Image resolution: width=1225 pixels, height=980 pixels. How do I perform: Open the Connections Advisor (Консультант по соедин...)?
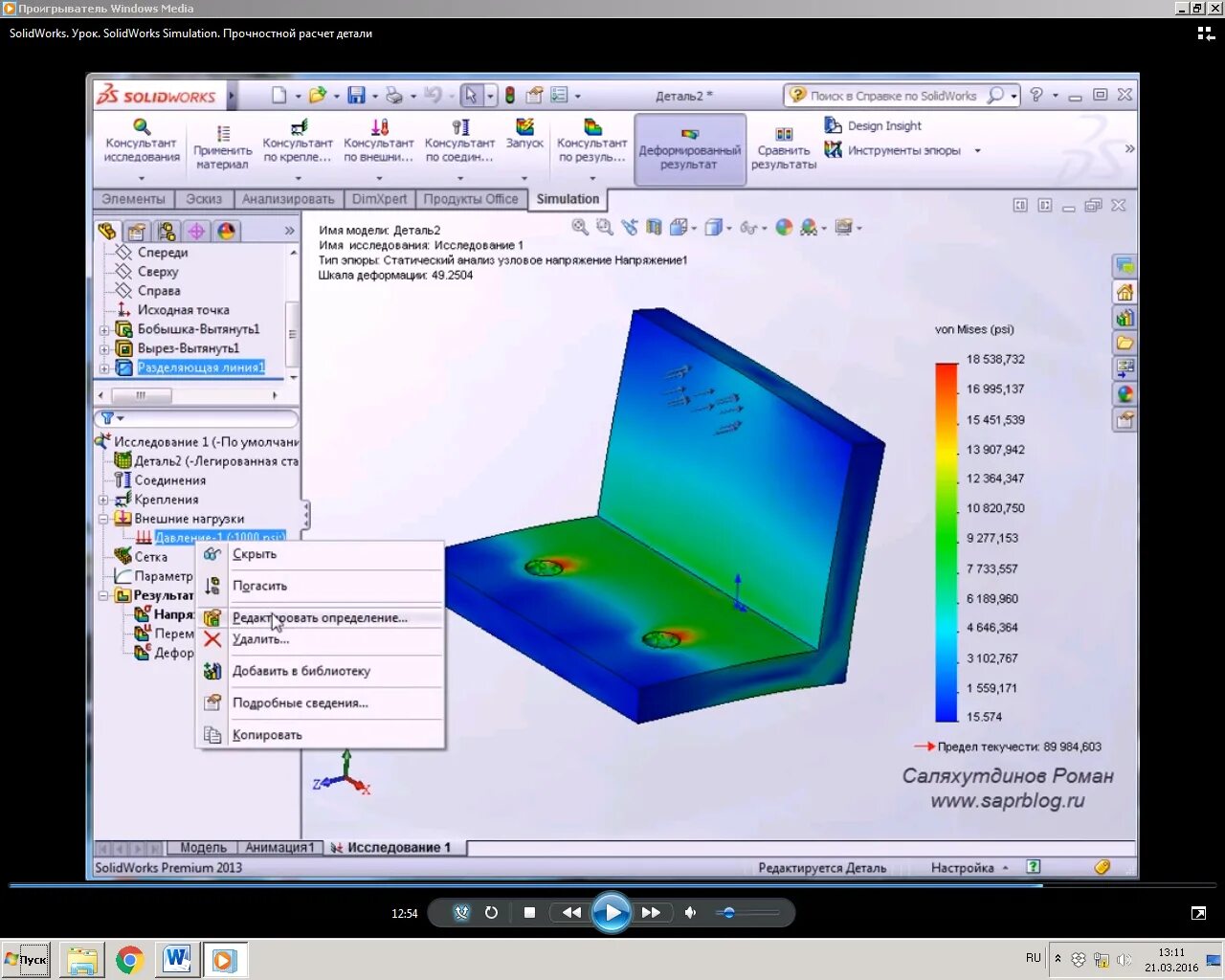click(x=459, y=142)
